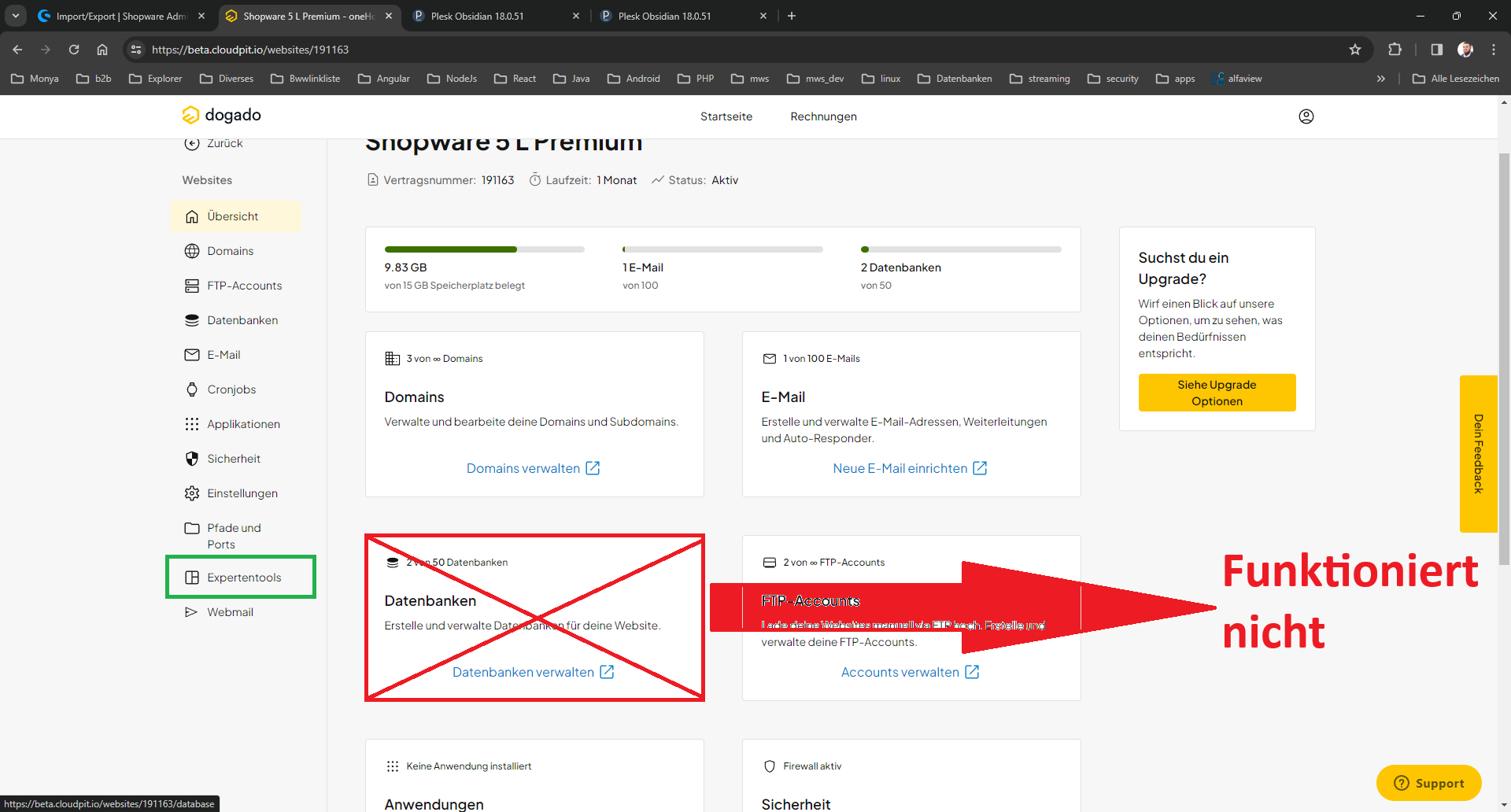Click the storage usage progress bar

pyautogui.click(x=484, y=249)
